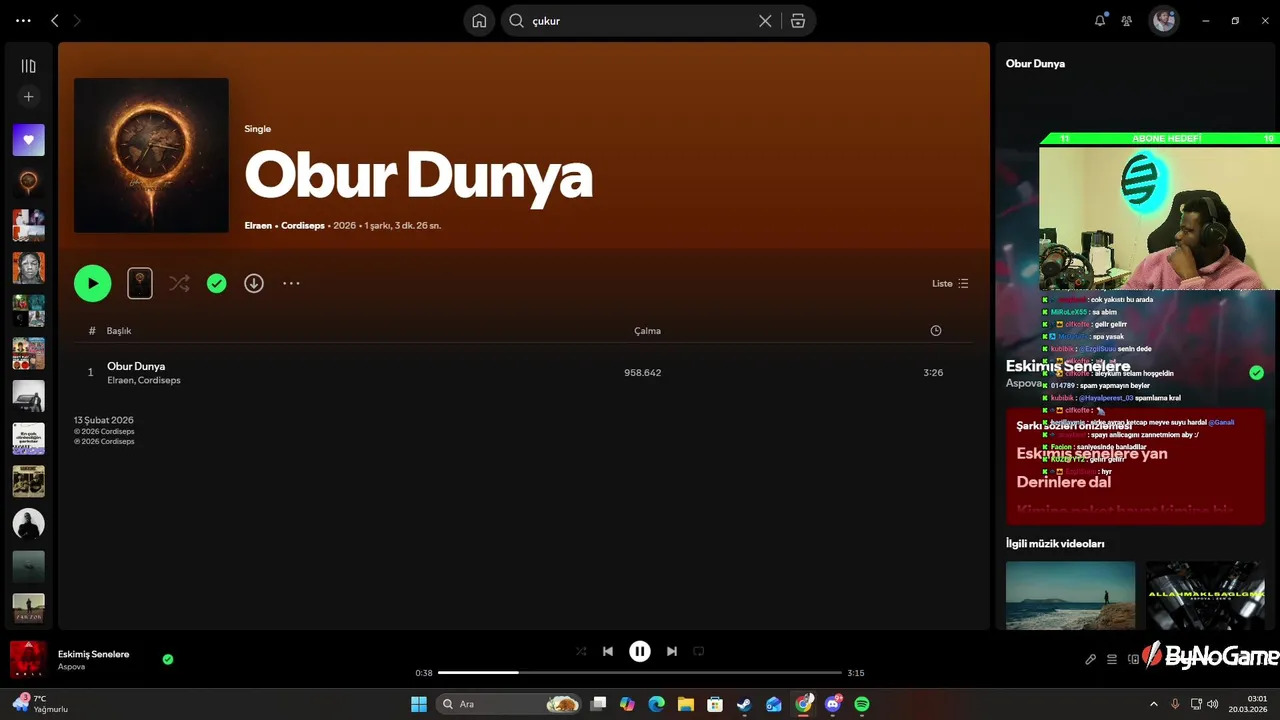The image size is (1280, 720).
Task: Skip to the next track
Action: click(672, 651)
